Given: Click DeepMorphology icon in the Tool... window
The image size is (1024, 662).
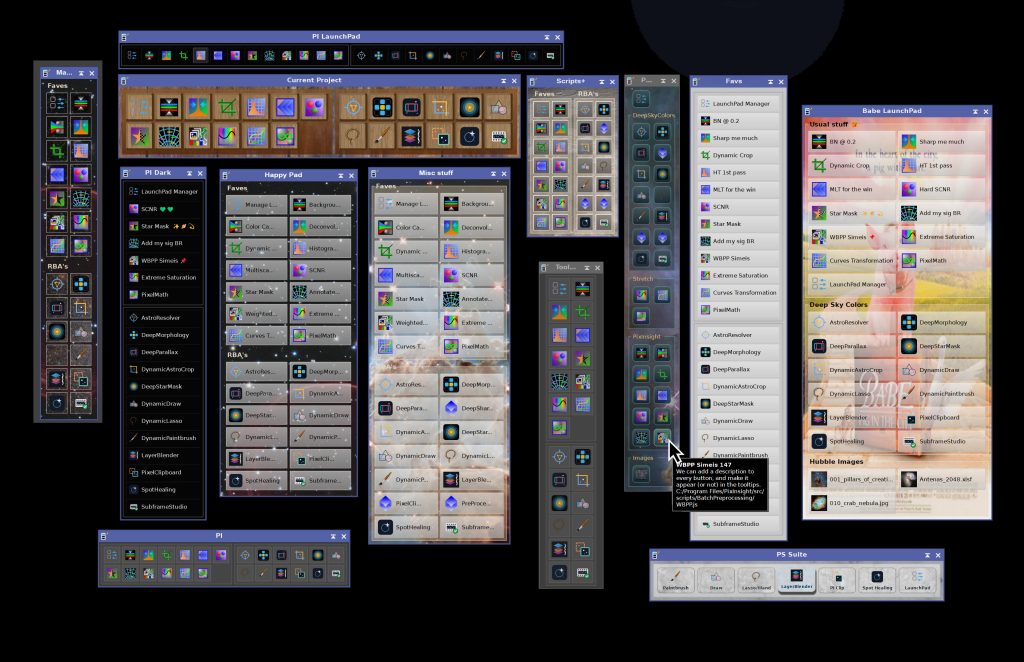Looking at the screenshot, I should [x=583, y=456].
